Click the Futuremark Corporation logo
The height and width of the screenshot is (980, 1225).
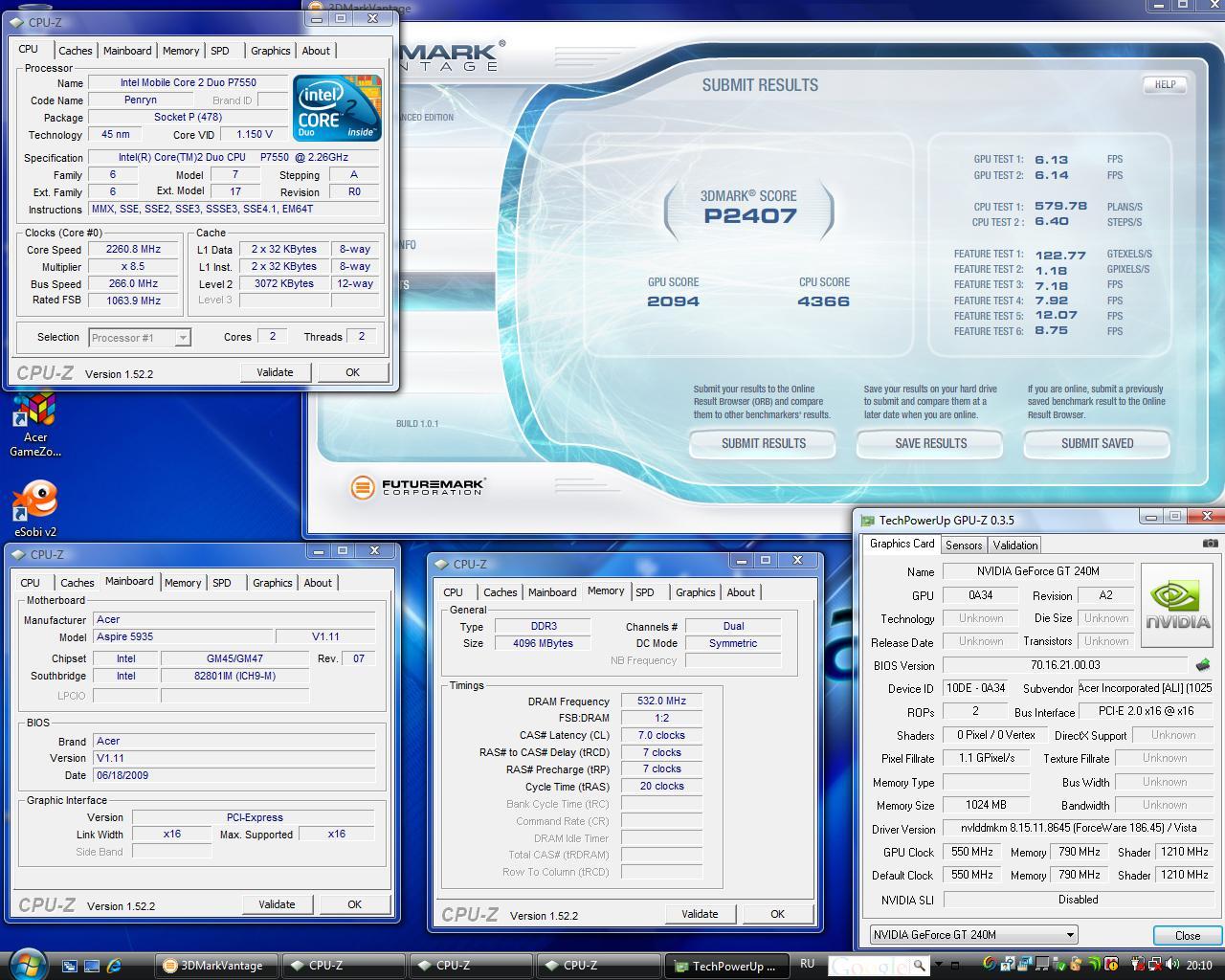[x=417, y=487]
